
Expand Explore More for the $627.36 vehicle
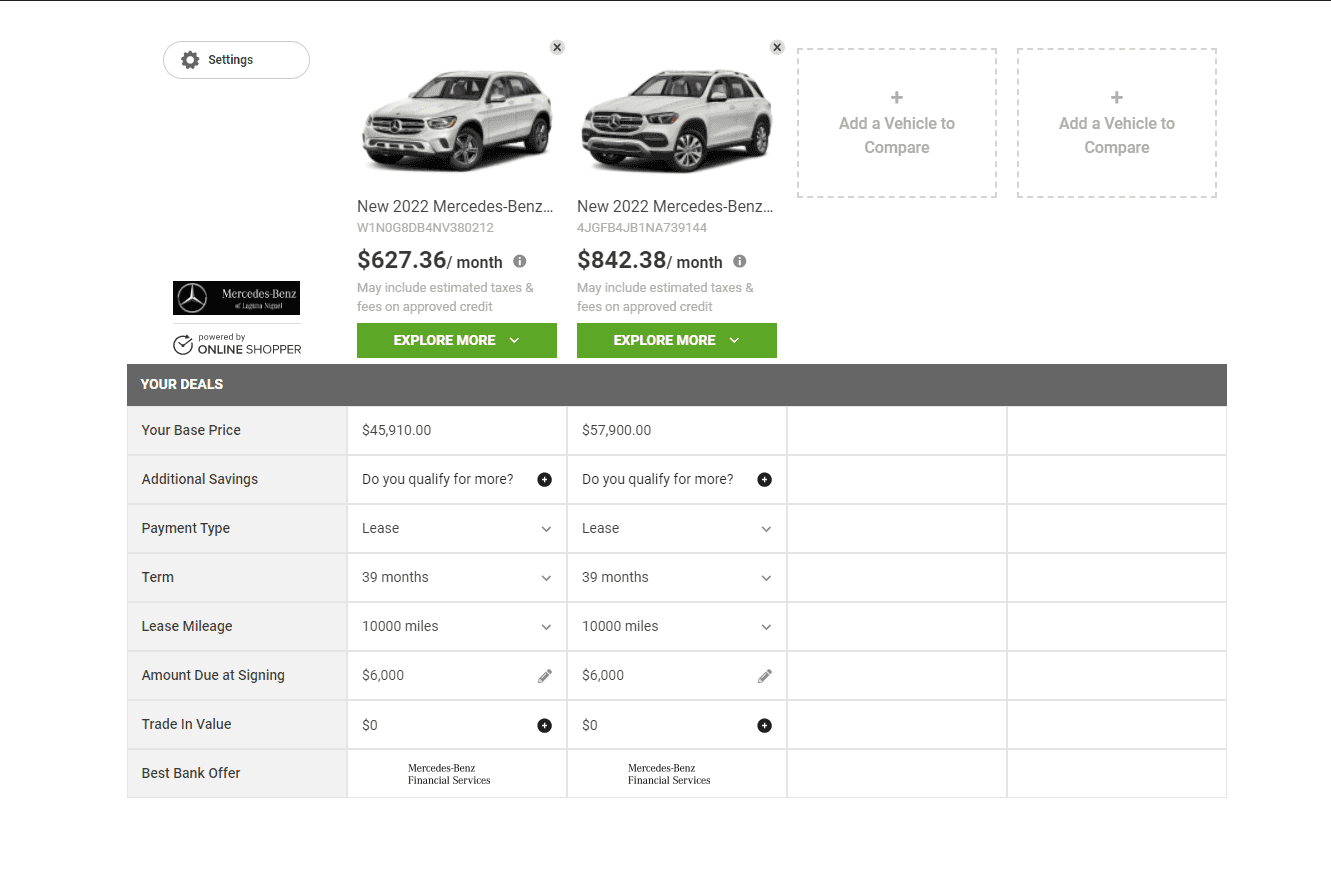(457, 340)
